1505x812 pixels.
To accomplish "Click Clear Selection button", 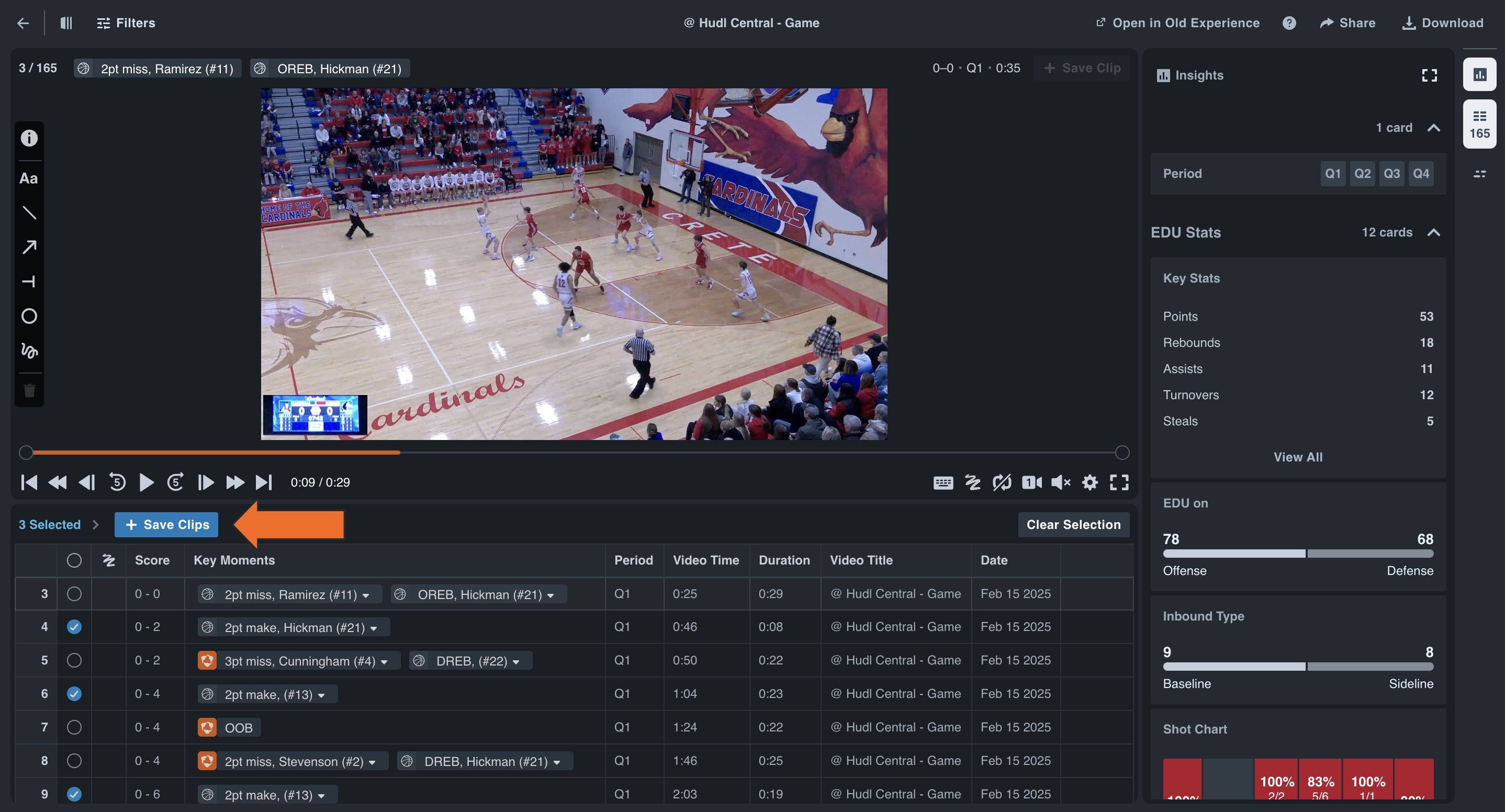I will click(x=1073, y=525).
